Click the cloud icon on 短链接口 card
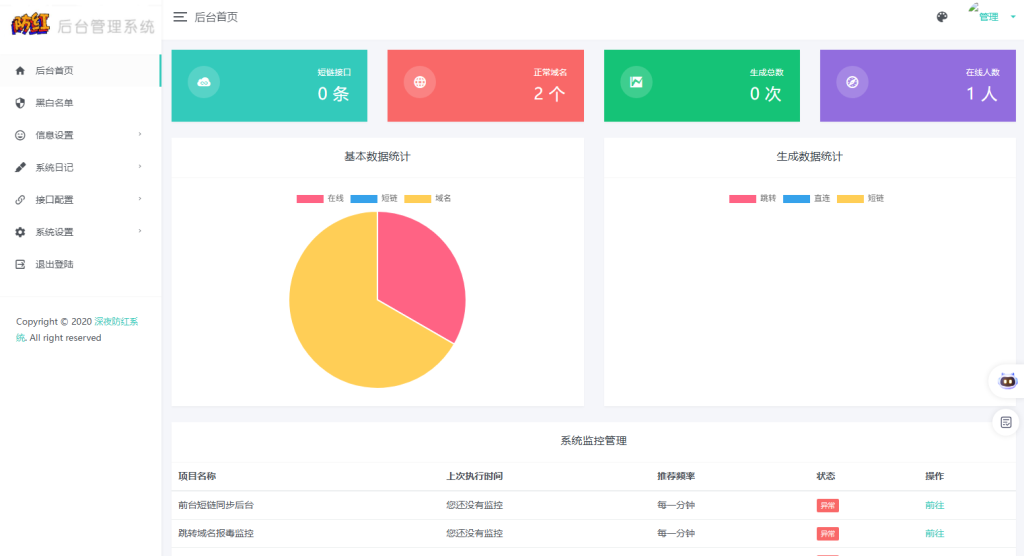 [204, 82]
